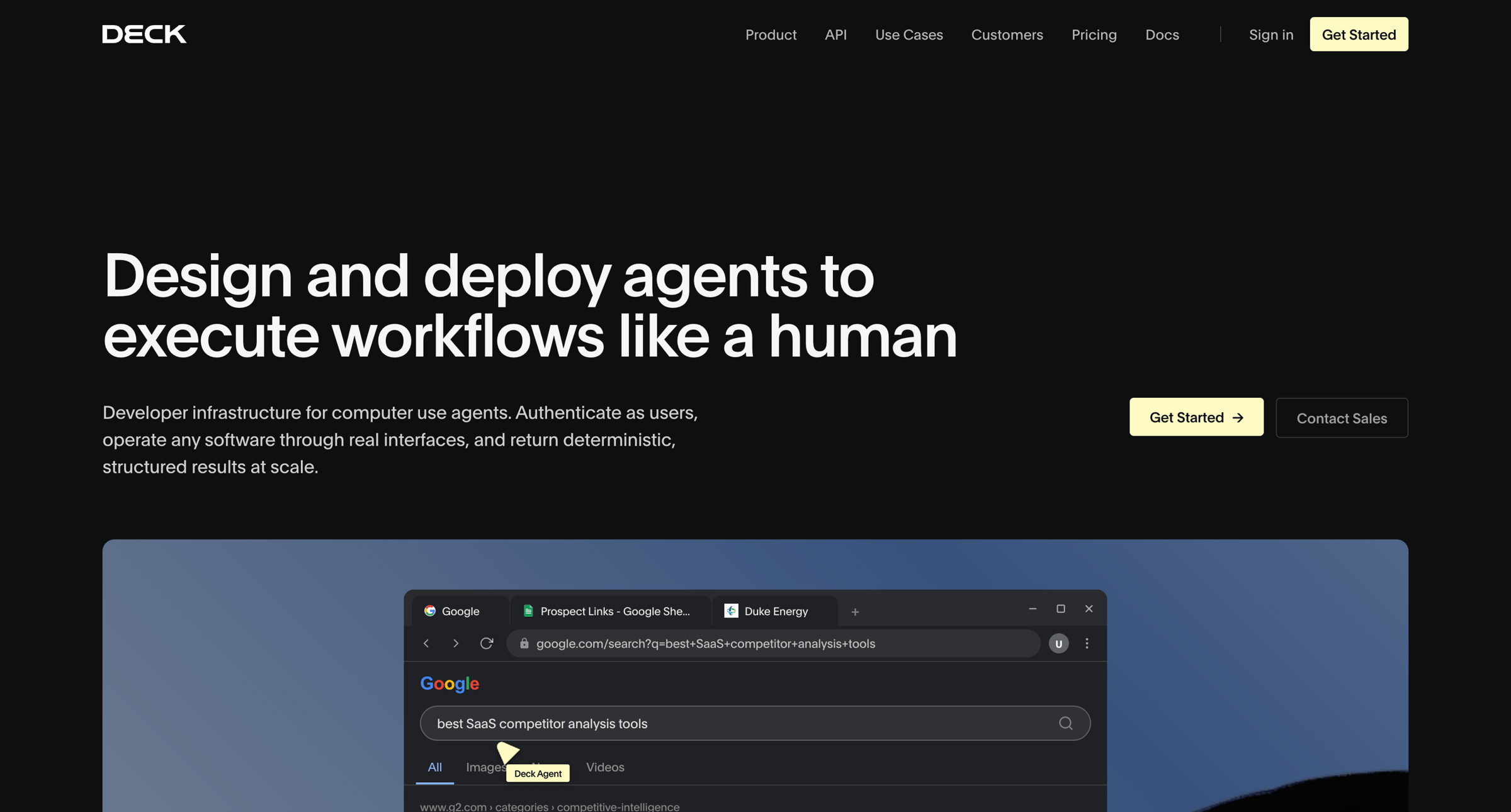1511x812 pixels.
Task: Minimize the mock browser window
Action: (x=1033, y=609)
